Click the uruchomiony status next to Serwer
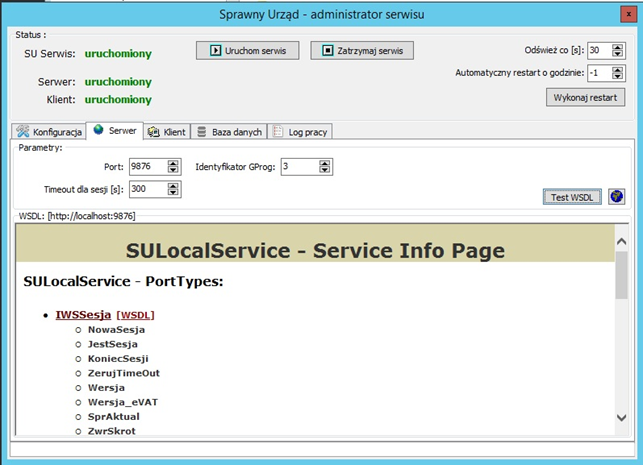This screenshot has height=465, width=643. [118, 82]
